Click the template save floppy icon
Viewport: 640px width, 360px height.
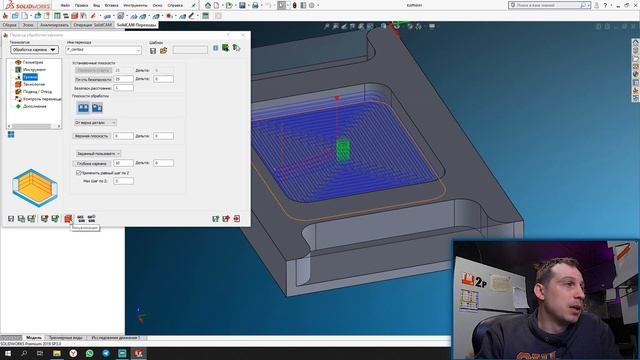coord(153,51)
